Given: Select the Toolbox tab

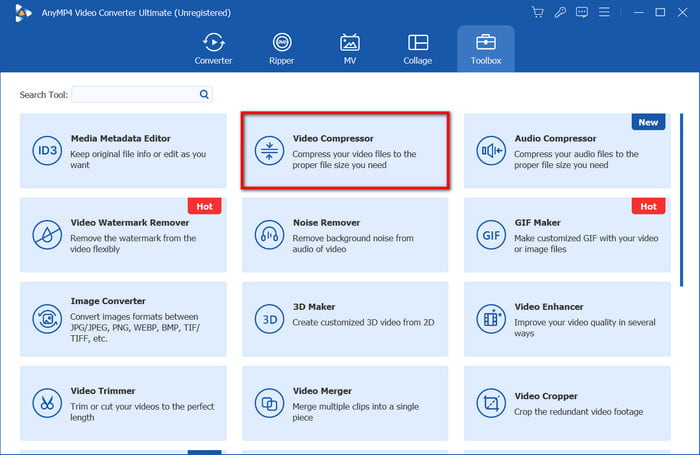Looking at the screenshot, I should click(x=486, y=49).
